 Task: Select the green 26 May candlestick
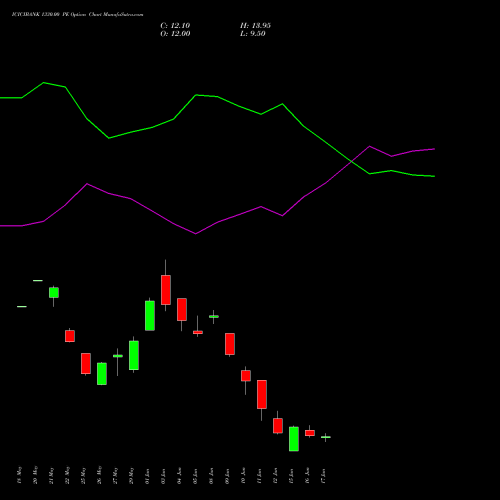(102, 374)
